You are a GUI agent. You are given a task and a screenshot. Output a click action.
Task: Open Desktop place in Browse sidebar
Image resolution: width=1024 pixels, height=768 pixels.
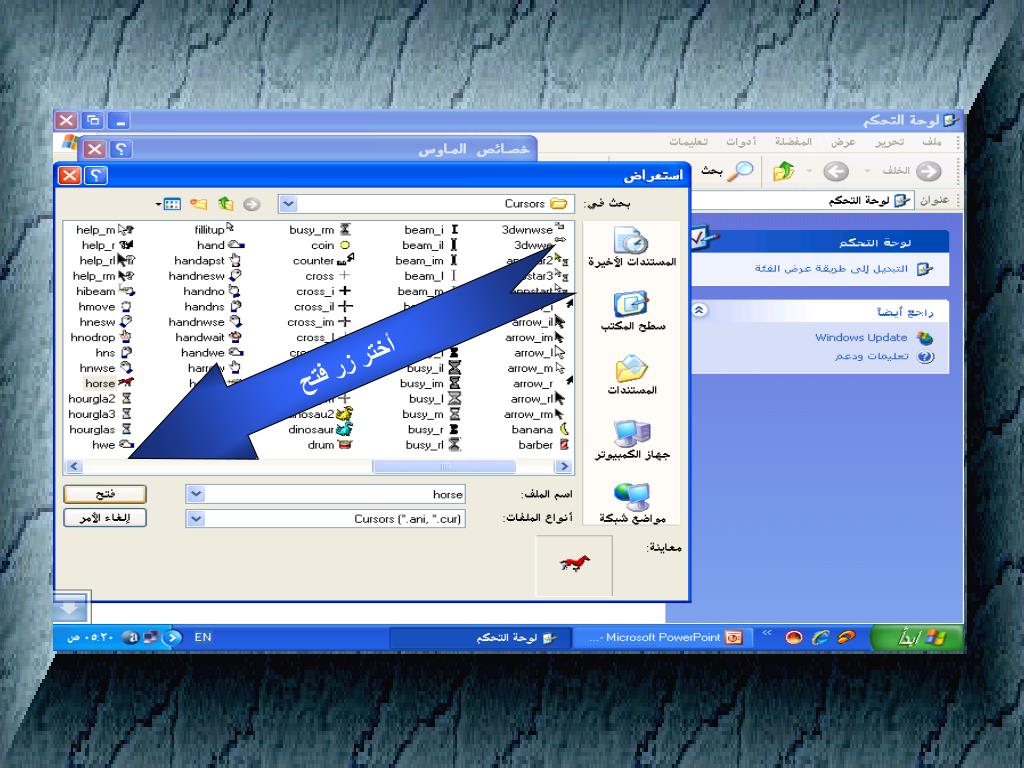pyautogui.click(x=632, y=312)
